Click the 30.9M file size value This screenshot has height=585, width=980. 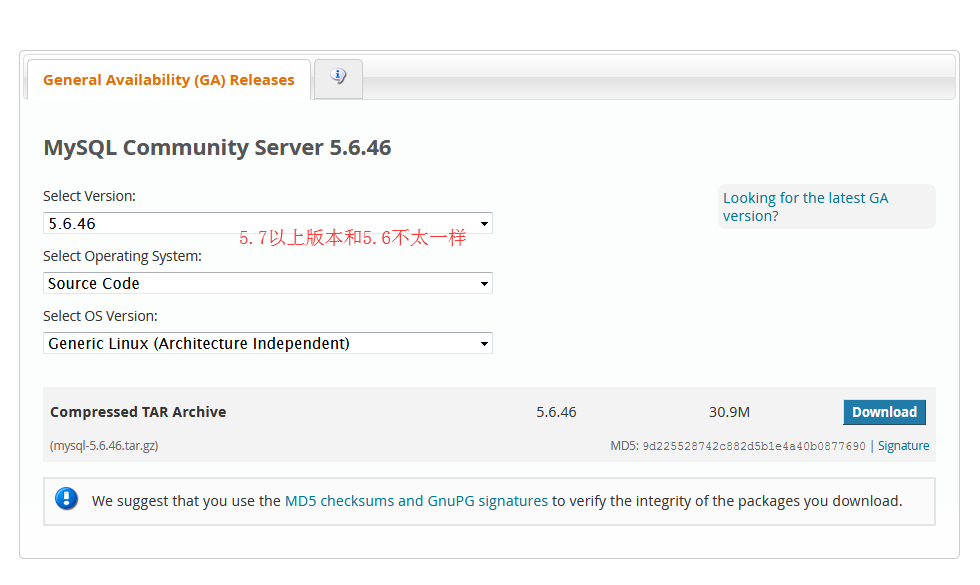729,412
